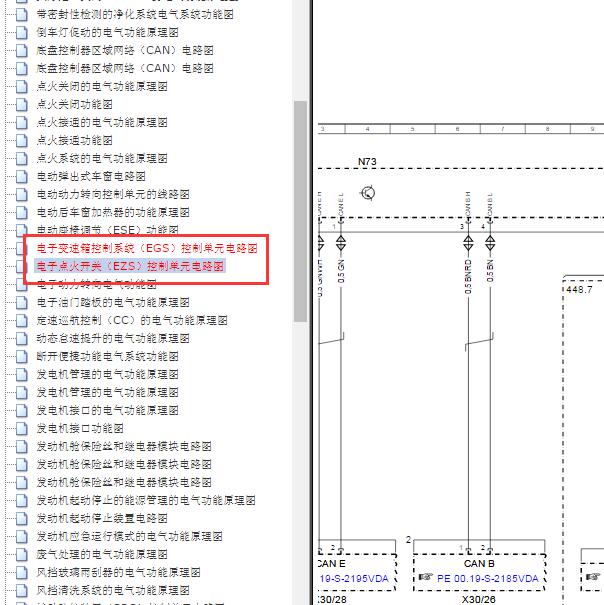Click document icon beside 带密封性检测的净化系统电气系统功能图
The width and height of the screenshot is (604, 605).
22,15
